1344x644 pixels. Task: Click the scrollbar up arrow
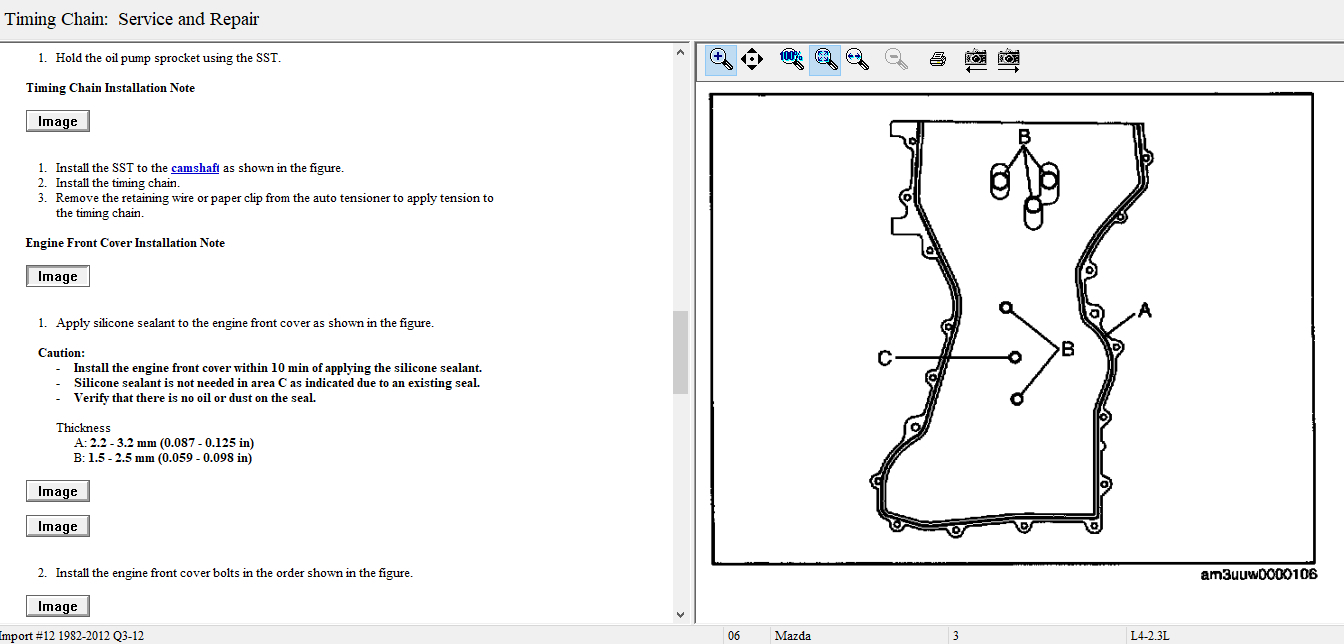point(680,52)
